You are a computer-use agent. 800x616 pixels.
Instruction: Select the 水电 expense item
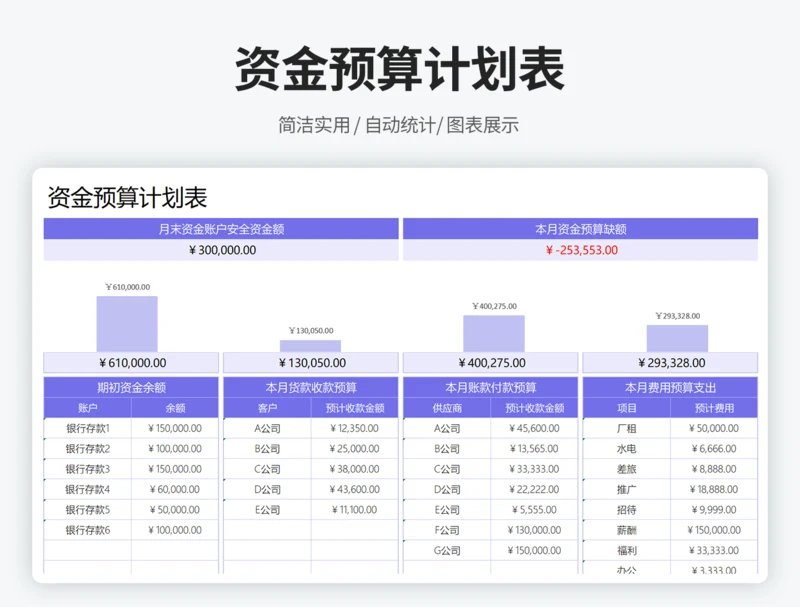(627, 449)
